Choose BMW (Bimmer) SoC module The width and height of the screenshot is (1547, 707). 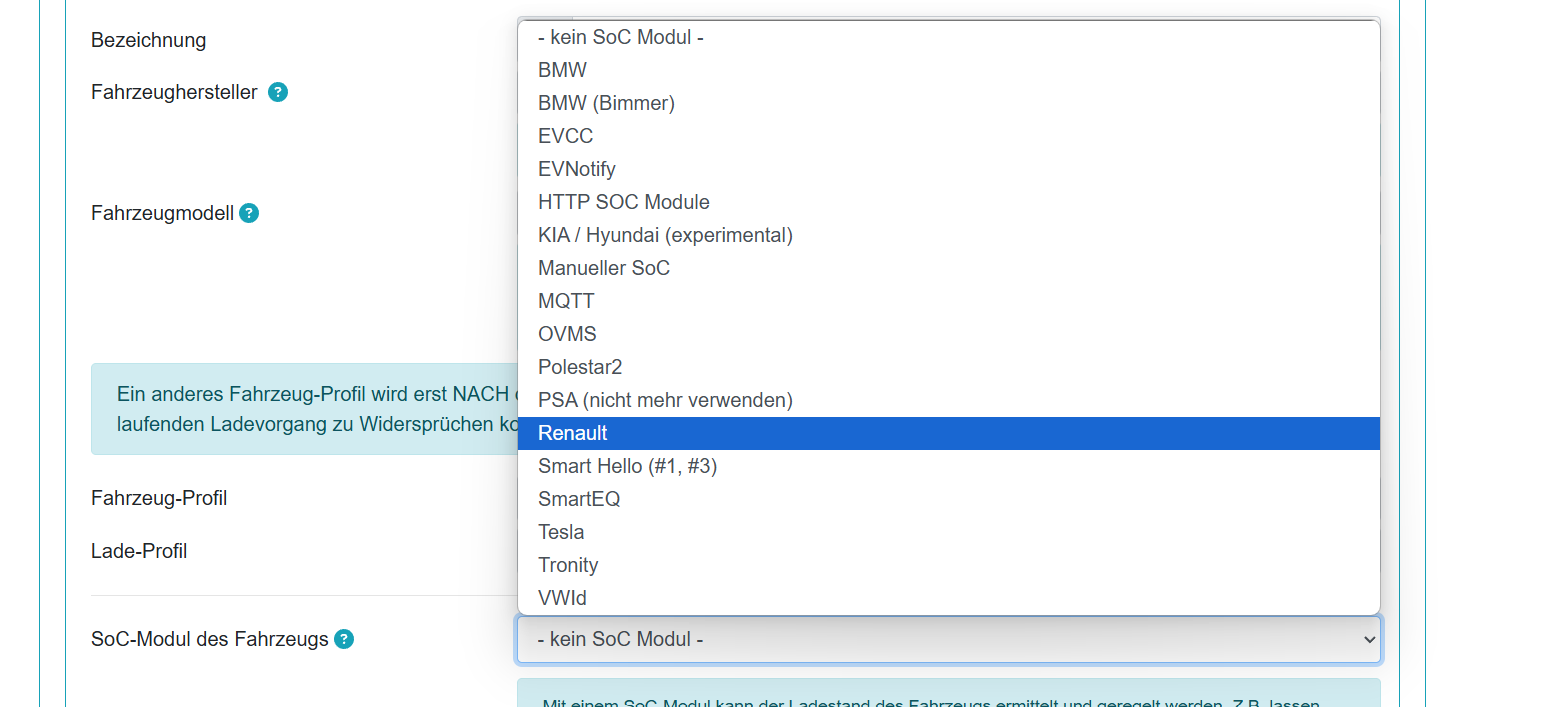(949, 103)
